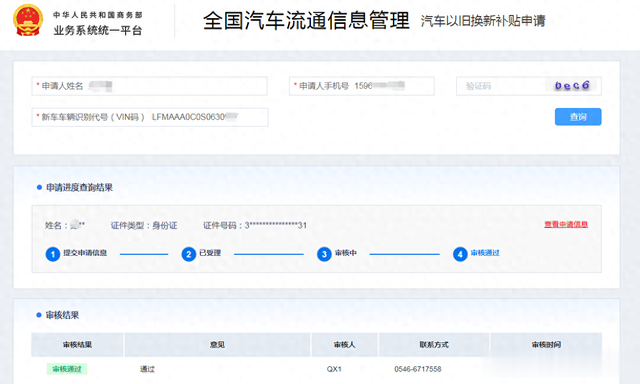Click the 证件类型：身份证 text

(144, 225)
